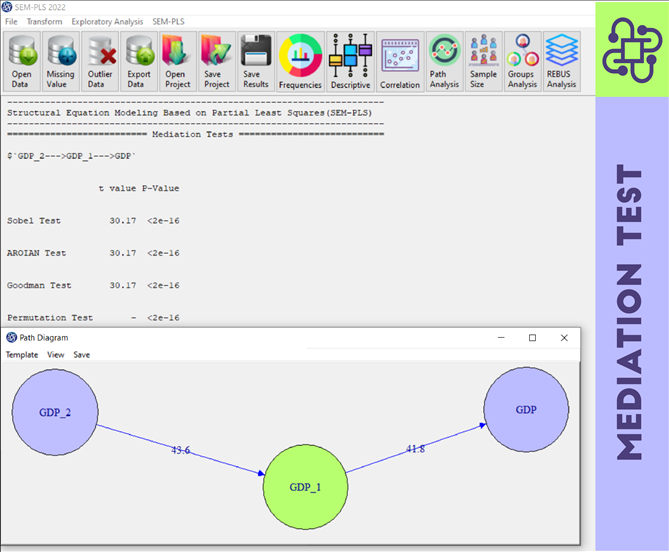Click the Mediation Tests section heading
Screen dimensions: 669x552
[192, 134]
